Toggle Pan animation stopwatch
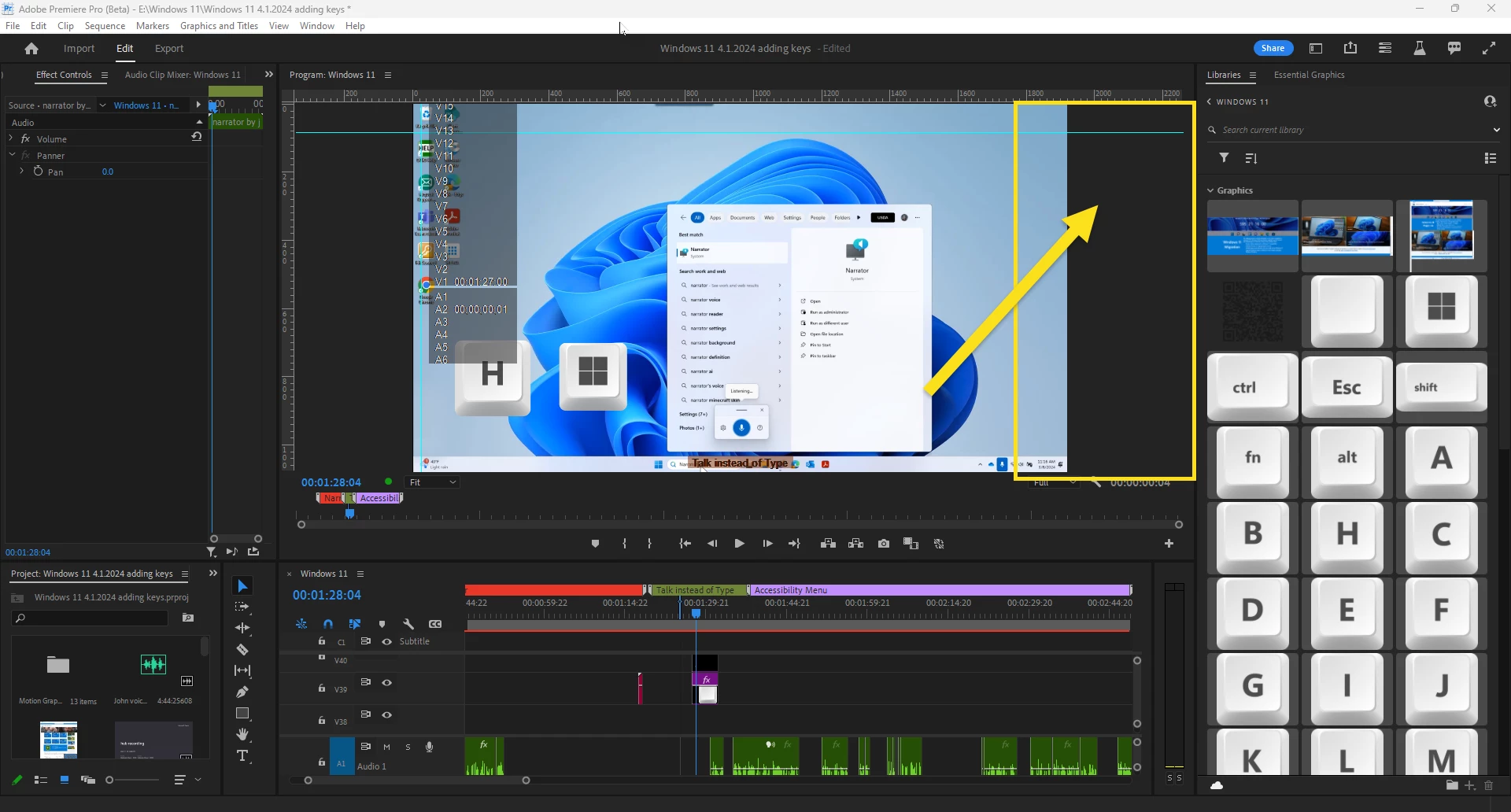The image size is (1511, 812). click(x=38, y=171)
